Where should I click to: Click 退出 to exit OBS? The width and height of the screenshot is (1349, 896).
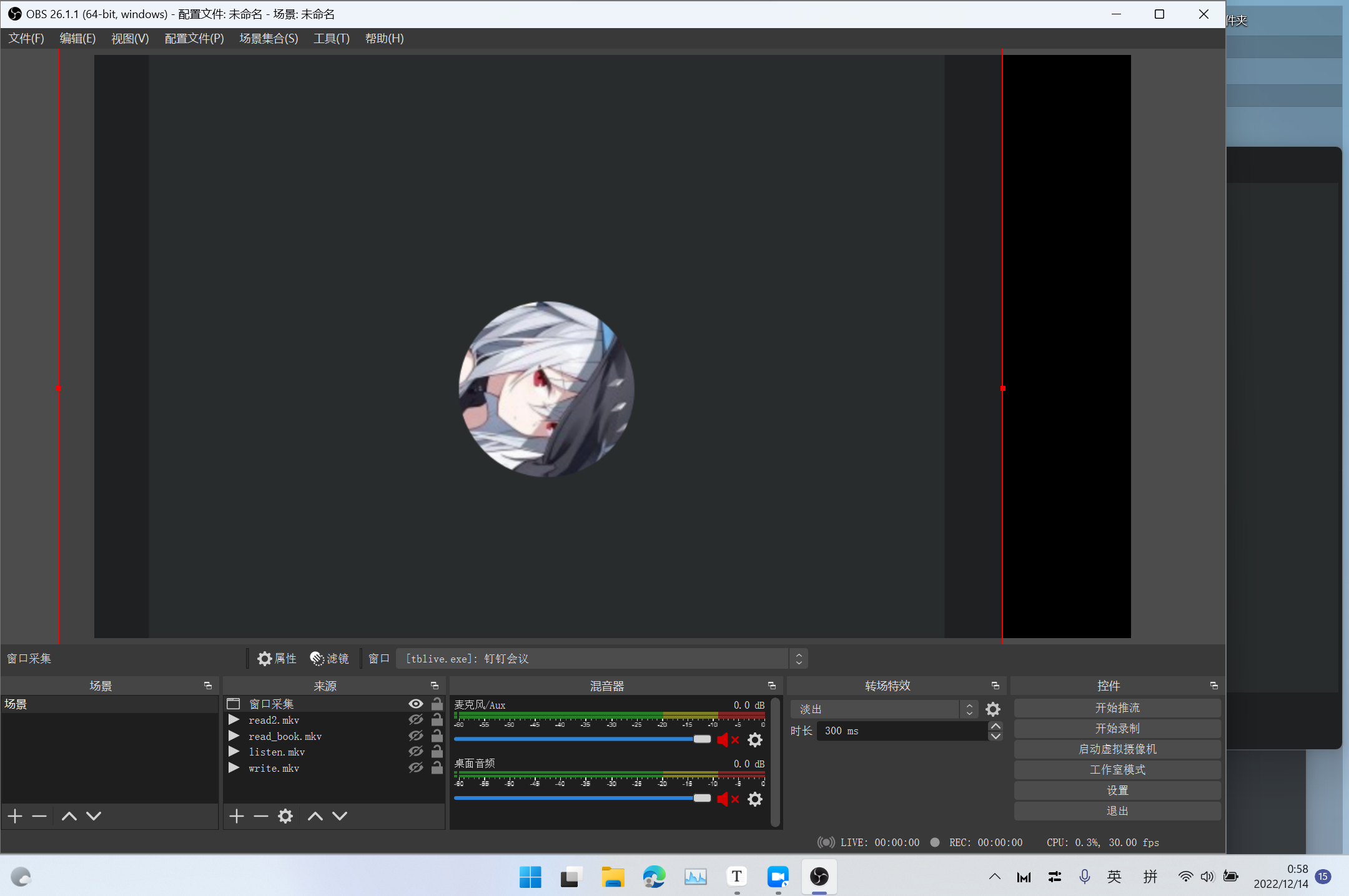(1117, 811)
